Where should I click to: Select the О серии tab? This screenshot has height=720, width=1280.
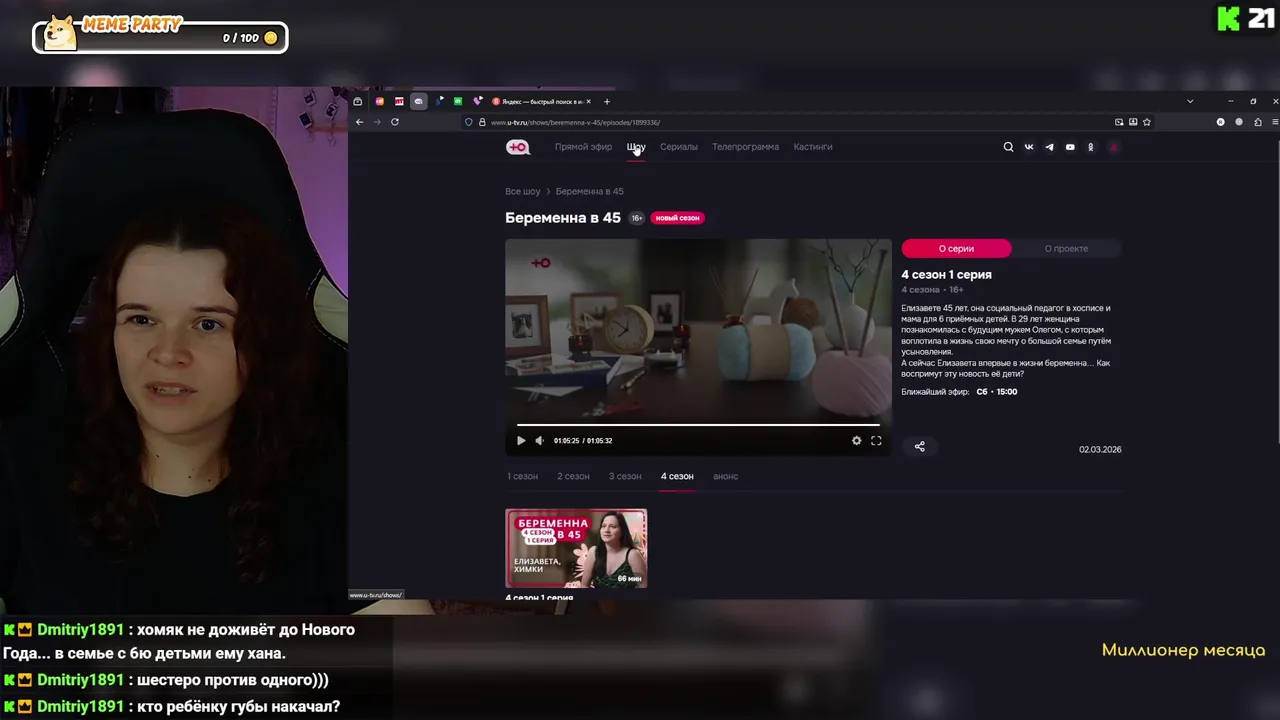[x=956, y=248]
